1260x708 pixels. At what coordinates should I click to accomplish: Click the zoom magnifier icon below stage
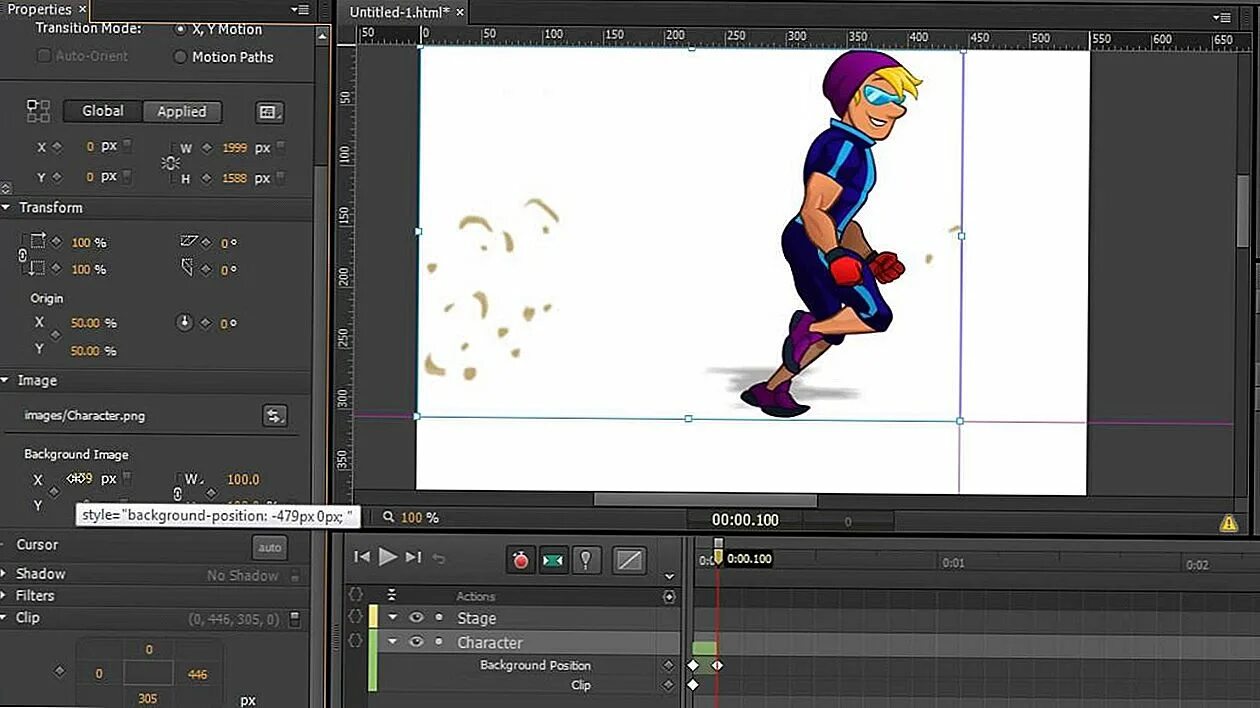click(x=388, y=517)
